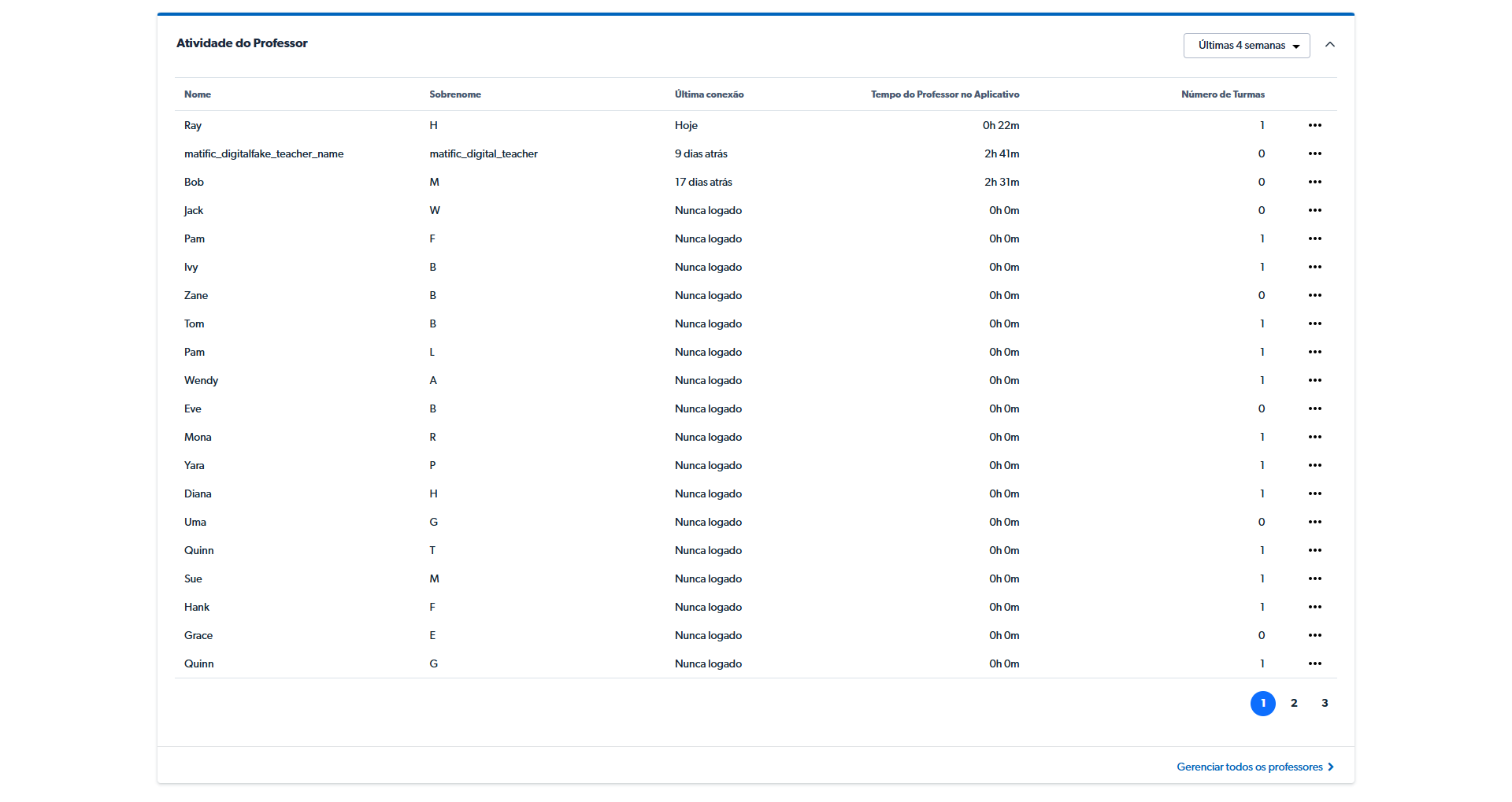Viewport: 1512px width, 802px height.
Task: Open the more-actions menu for Wendy A
Action: pyautogui.click(x=1314, y=380)
